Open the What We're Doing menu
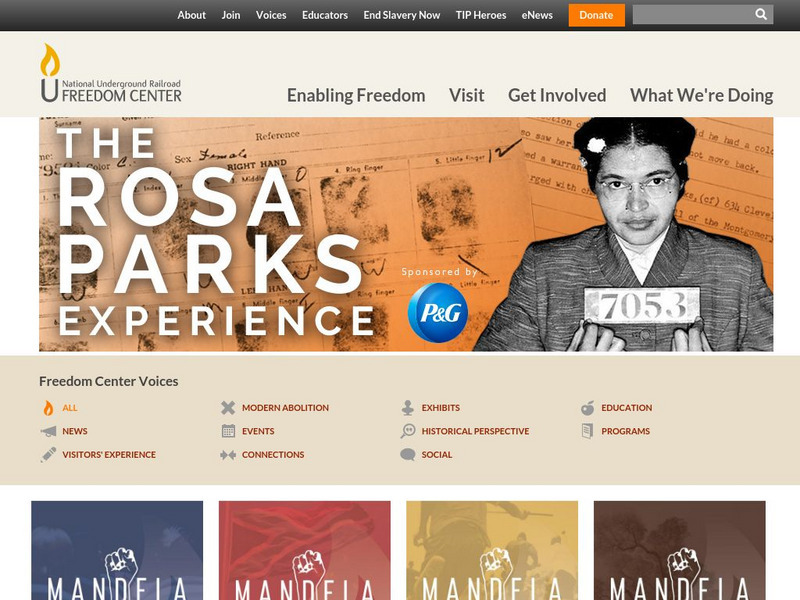The width and height of the screenshot is (800, 600). pos(702,95)
